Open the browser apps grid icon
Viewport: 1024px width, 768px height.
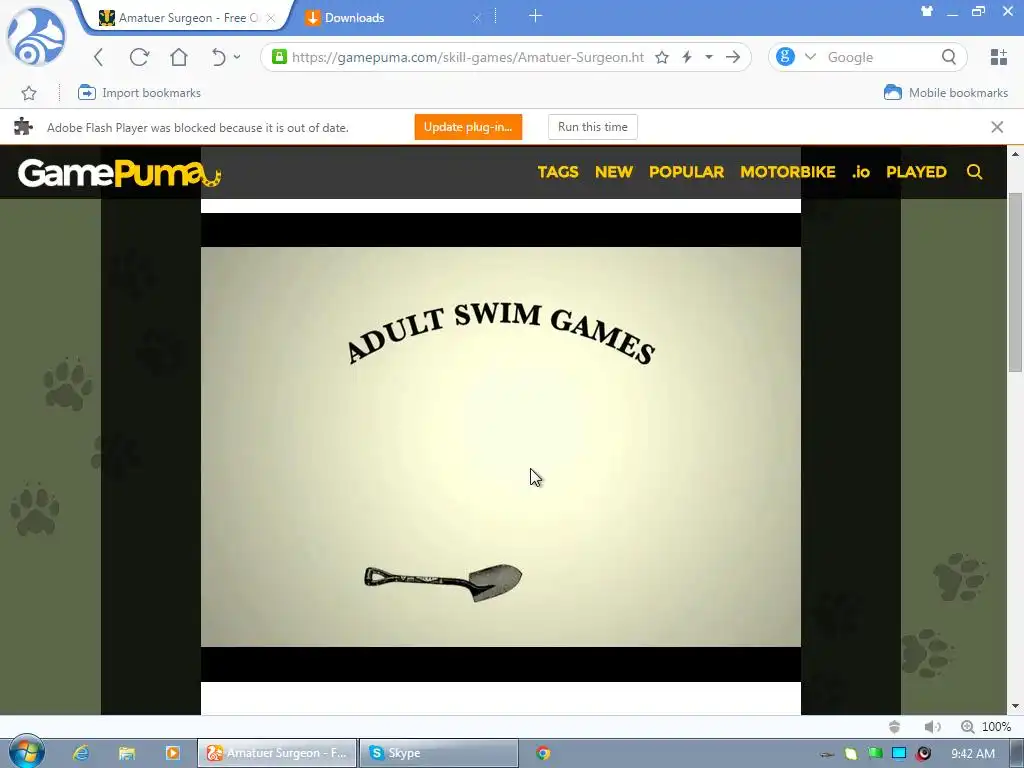[999, 57]
